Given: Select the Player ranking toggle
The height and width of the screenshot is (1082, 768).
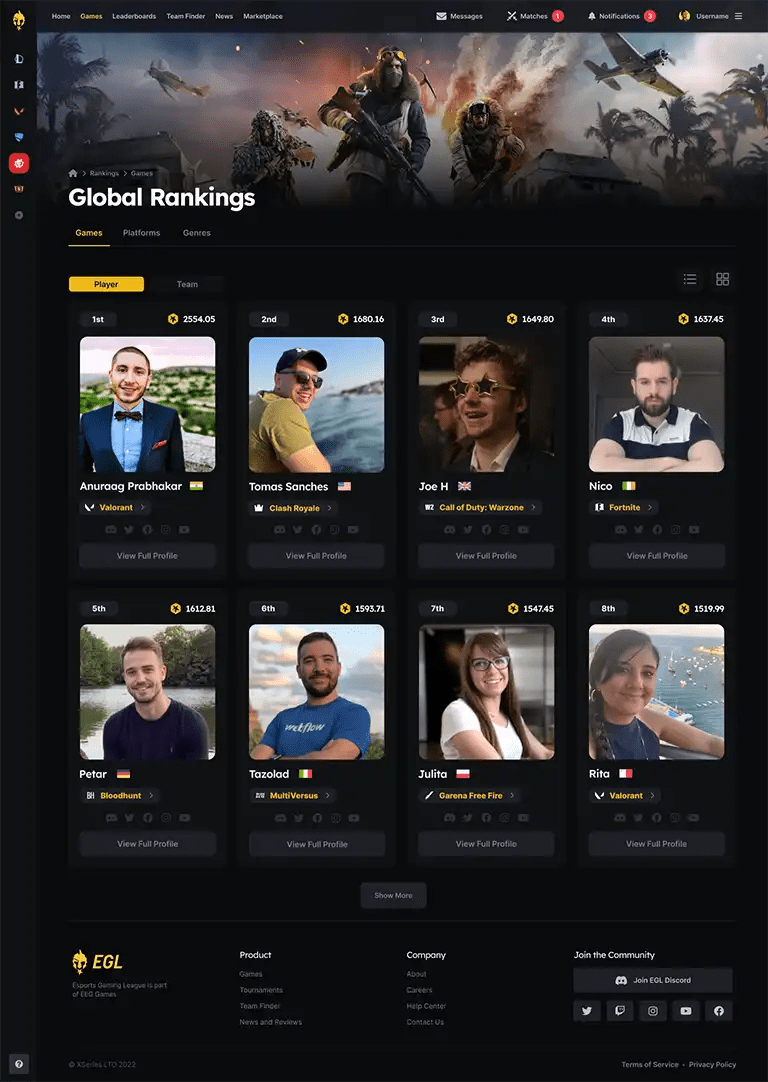Looking at the screenshot, I should point(106,284).
